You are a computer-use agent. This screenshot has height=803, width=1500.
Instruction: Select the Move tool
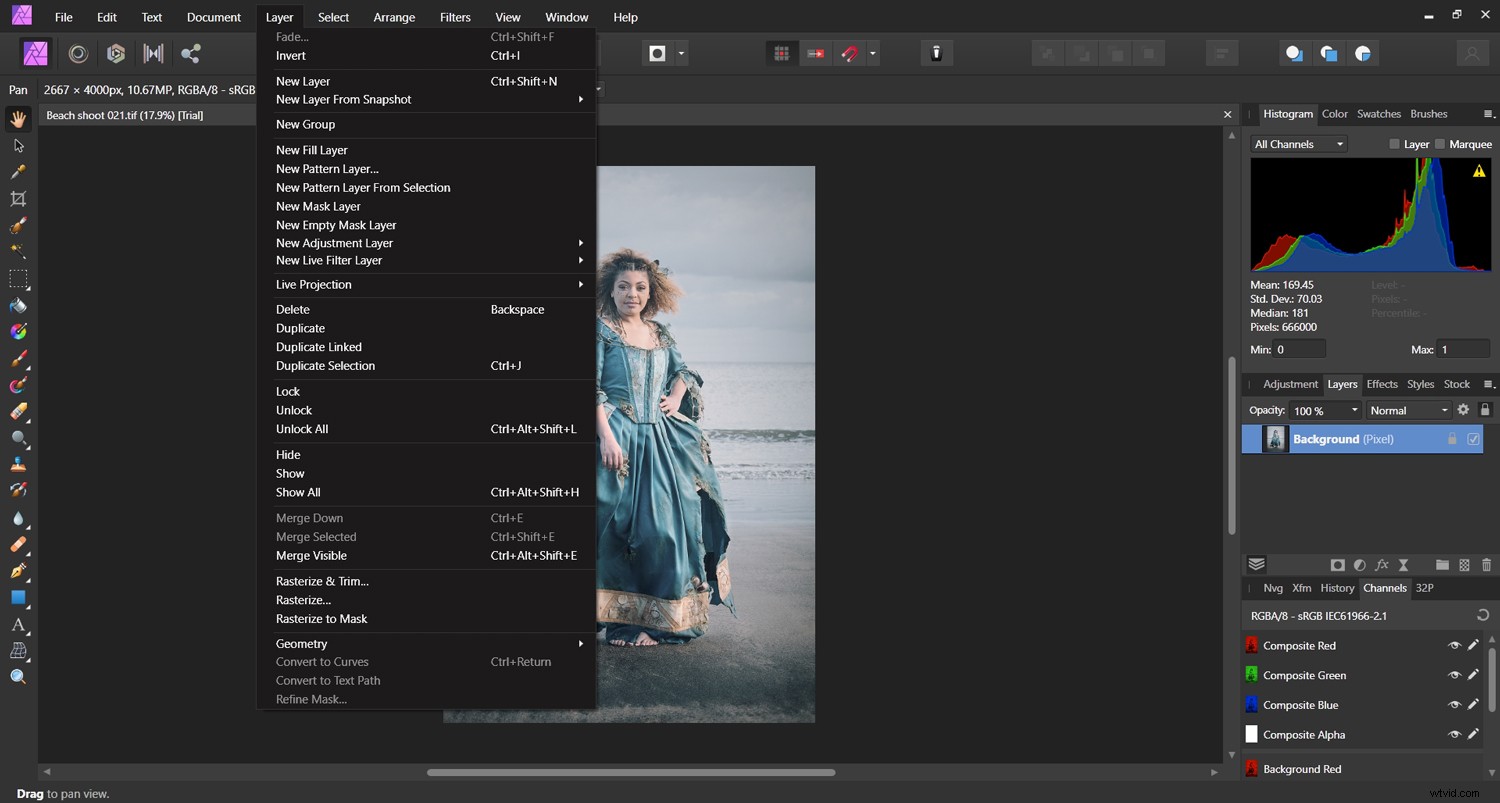(x=18, y=145)
